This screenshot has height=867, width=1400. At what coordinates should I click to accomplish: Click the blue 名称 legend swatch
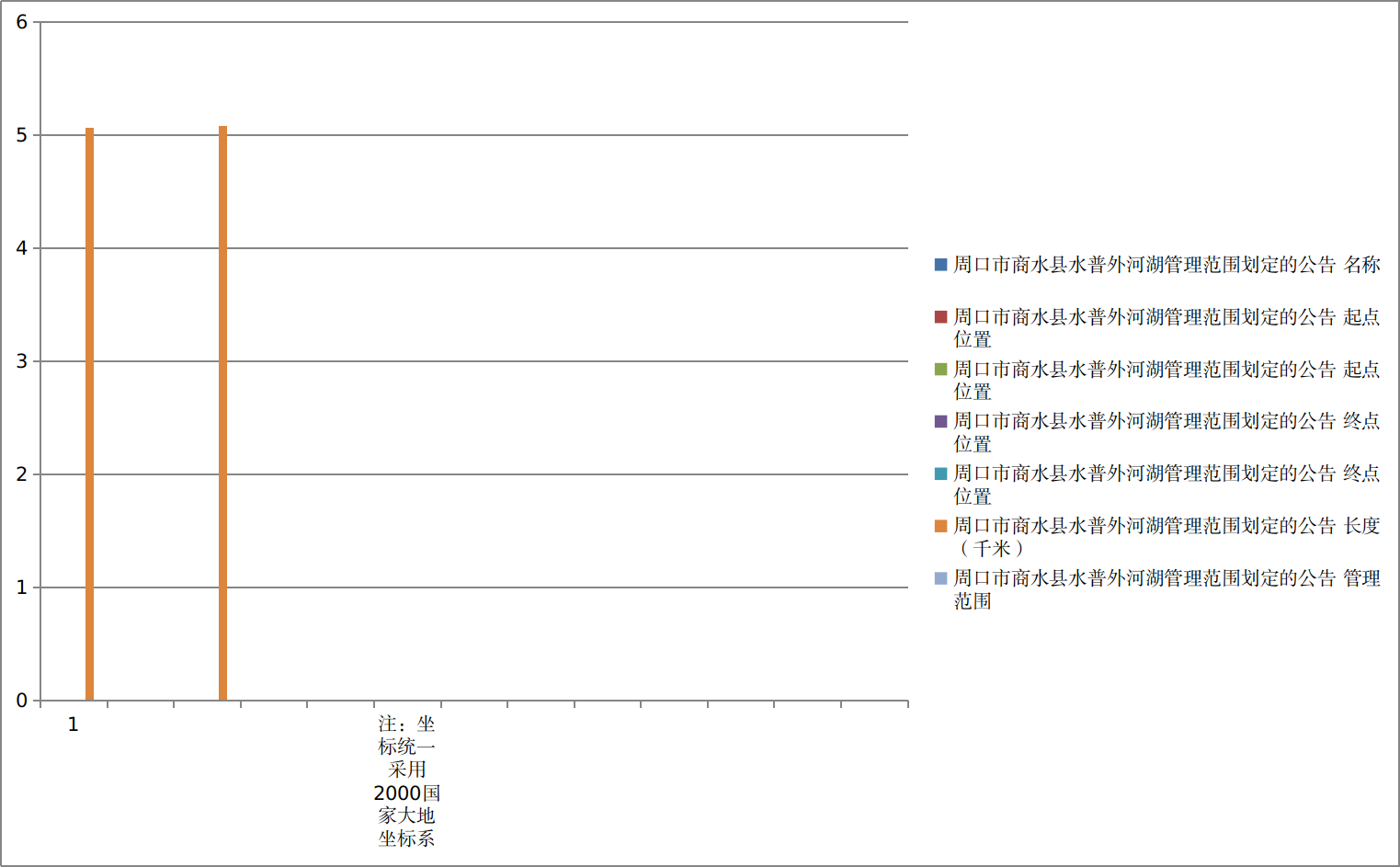coord(940,265)
